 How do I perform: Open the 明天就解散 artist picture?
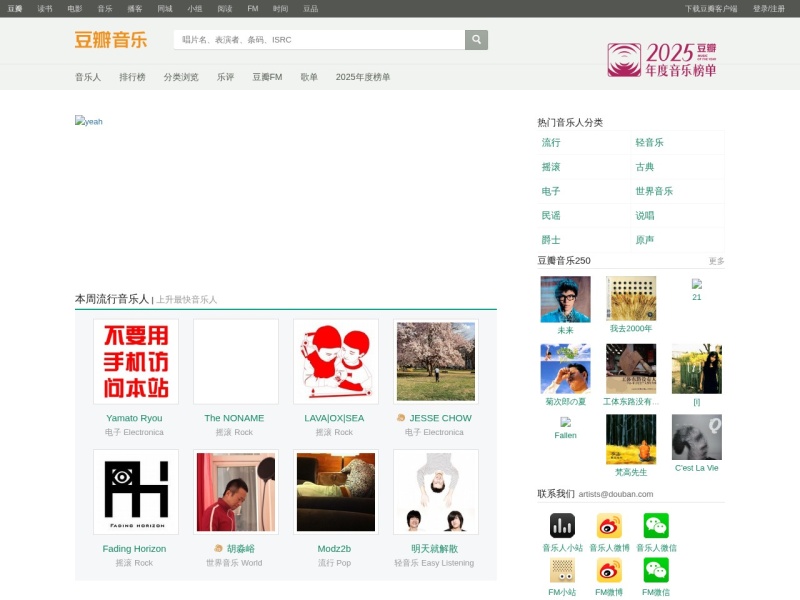(x=436, y=492)
